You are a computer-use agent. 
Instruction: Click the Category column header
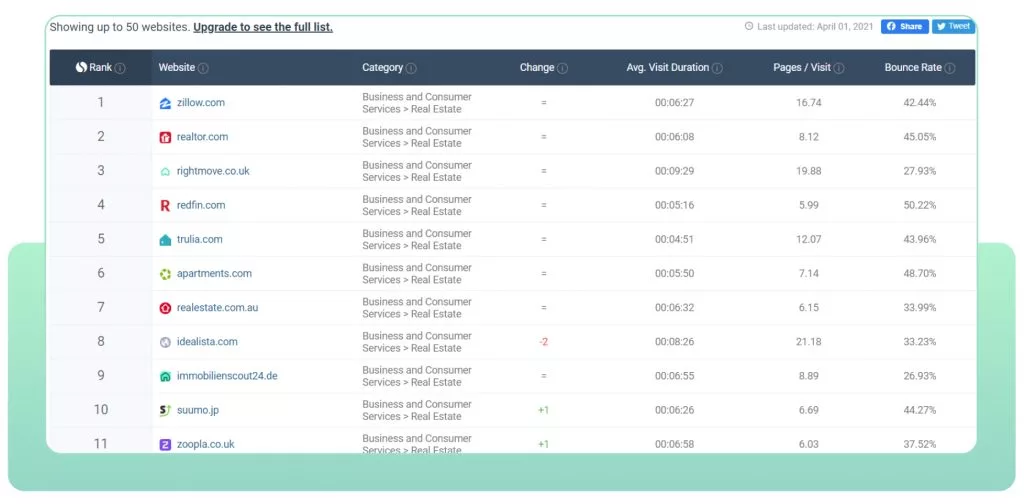click(x=383, y=67)
